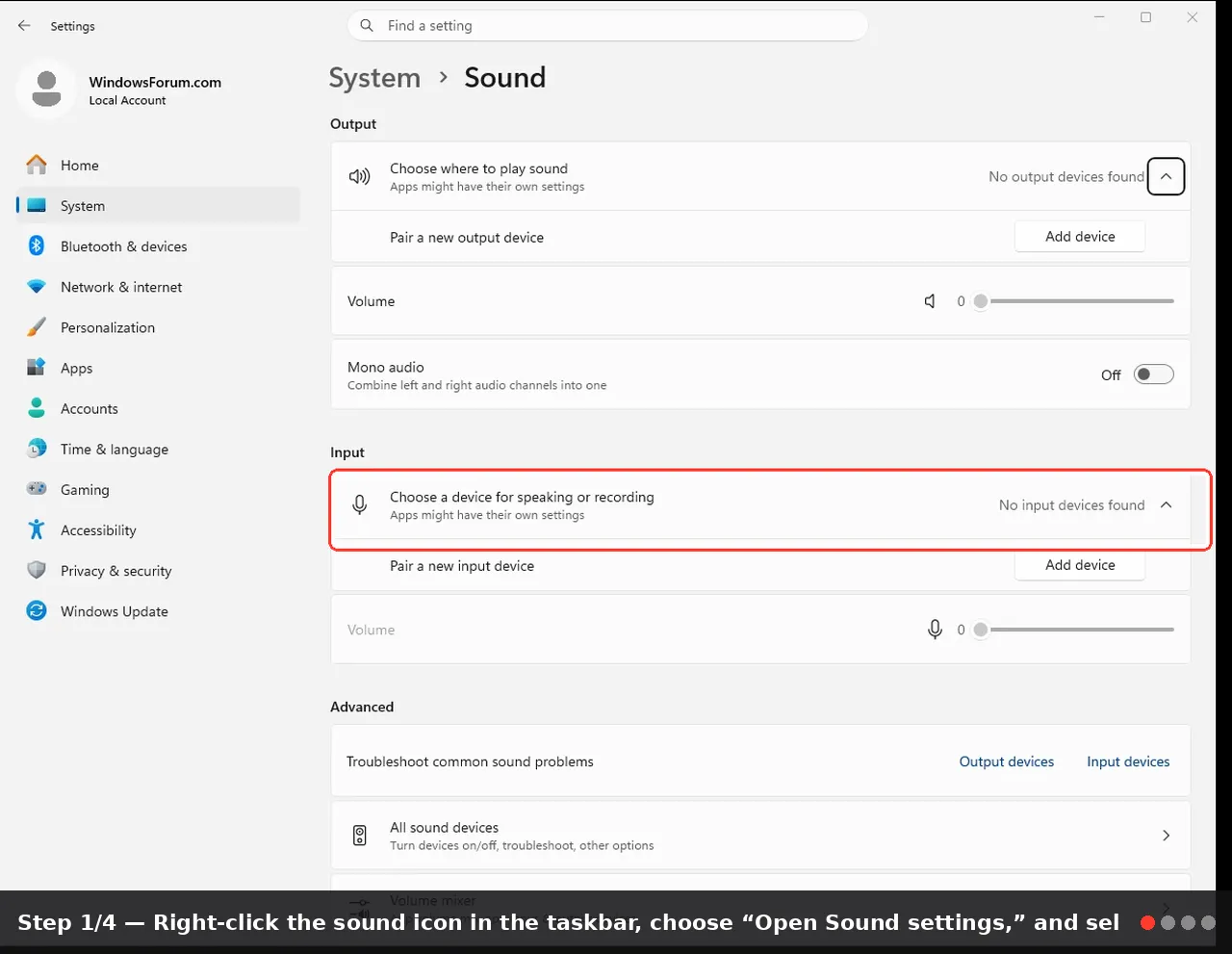Click the output speaker icon beside Volume
This screenshot has width=1232, height=954.
click(x=930, y=301)
